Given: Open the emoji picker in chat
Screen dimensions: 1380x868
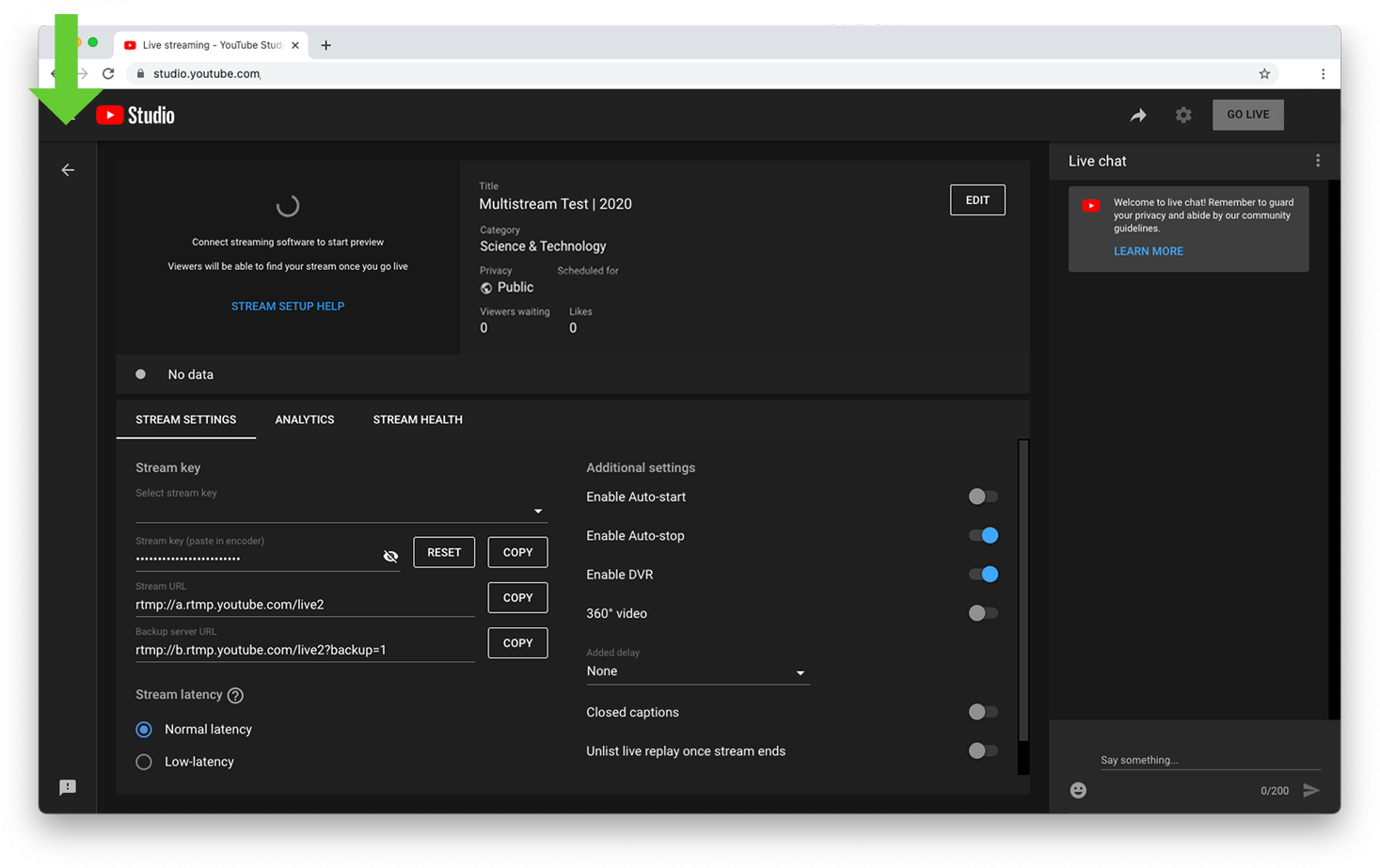Looking at the screenshot, I should click(x=1078, y=790).
